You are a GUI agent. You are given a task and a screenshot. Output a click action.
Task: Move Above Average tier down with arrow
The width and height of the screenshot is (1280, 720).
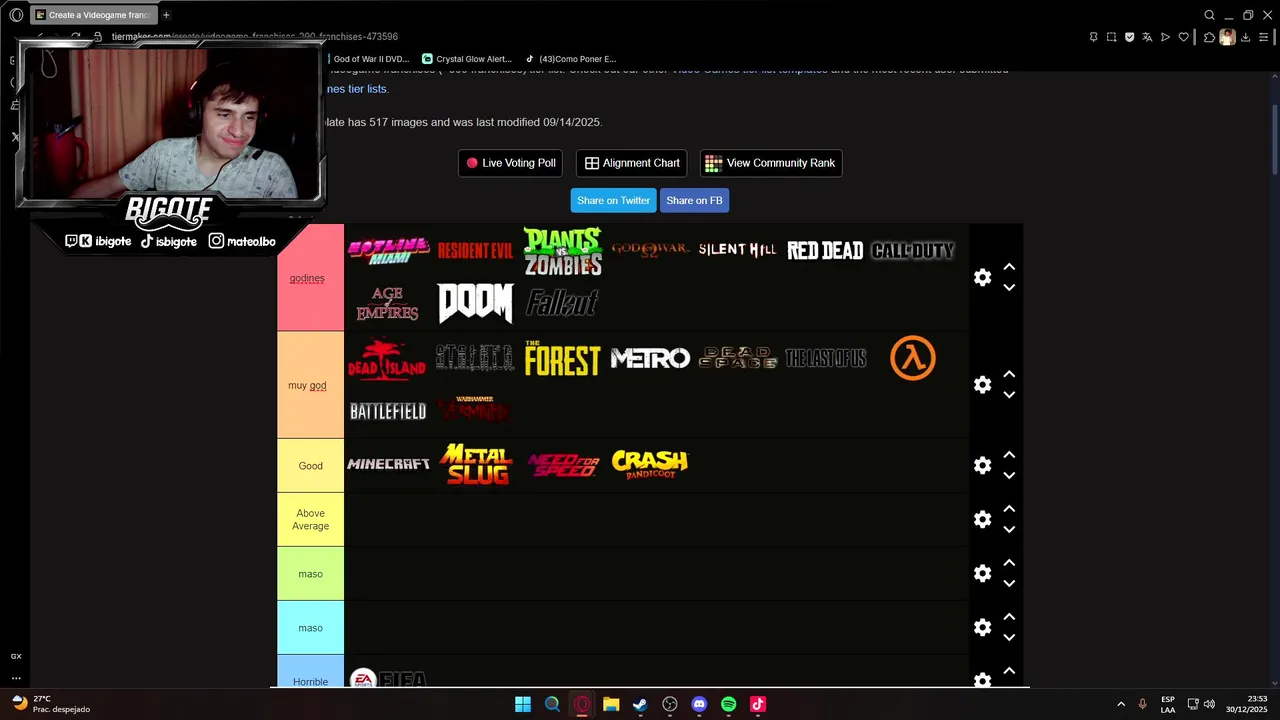coord(1009,529)
